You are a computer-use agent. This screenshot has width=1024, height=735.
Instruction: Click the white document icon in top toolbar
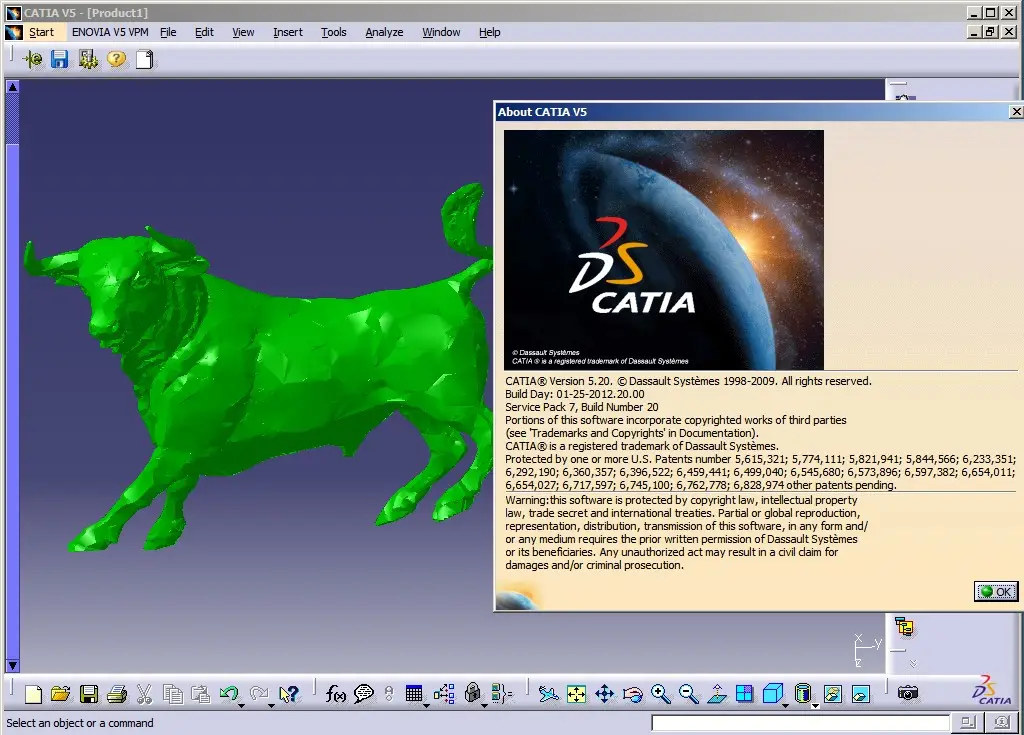(145, 59)
